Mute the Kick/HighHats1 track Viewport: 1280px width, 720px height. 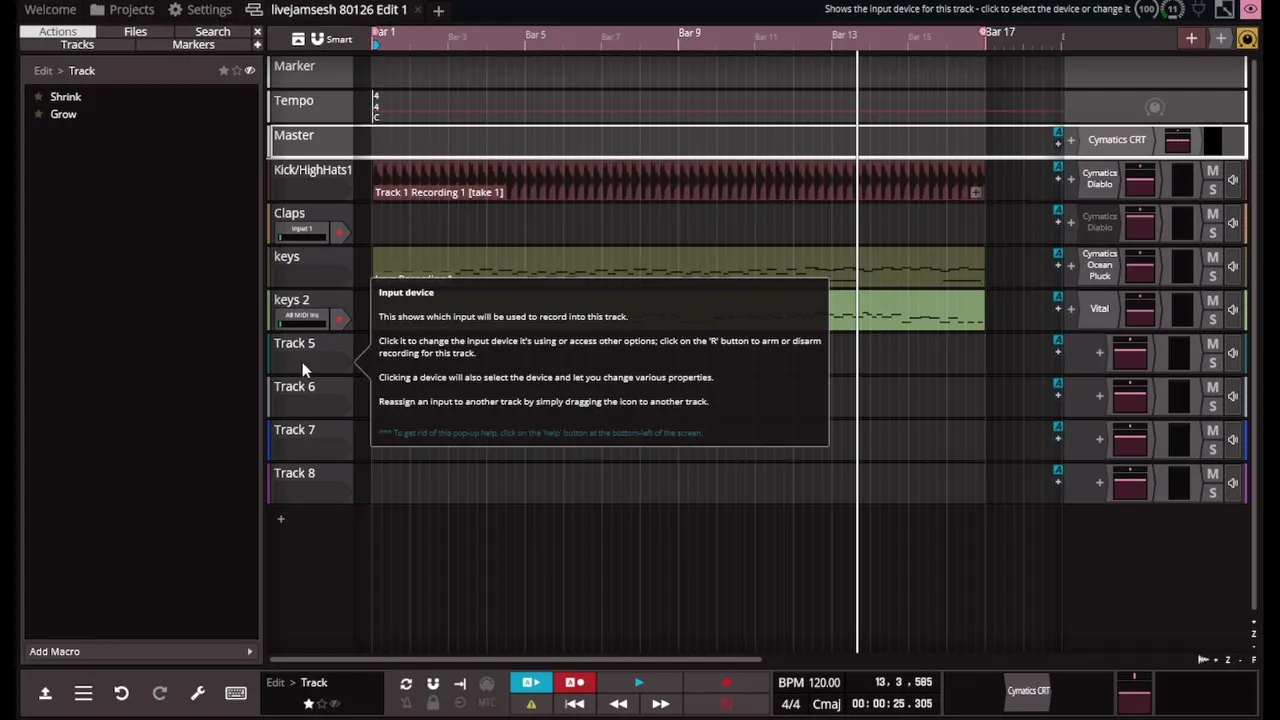pos(1212,171)
